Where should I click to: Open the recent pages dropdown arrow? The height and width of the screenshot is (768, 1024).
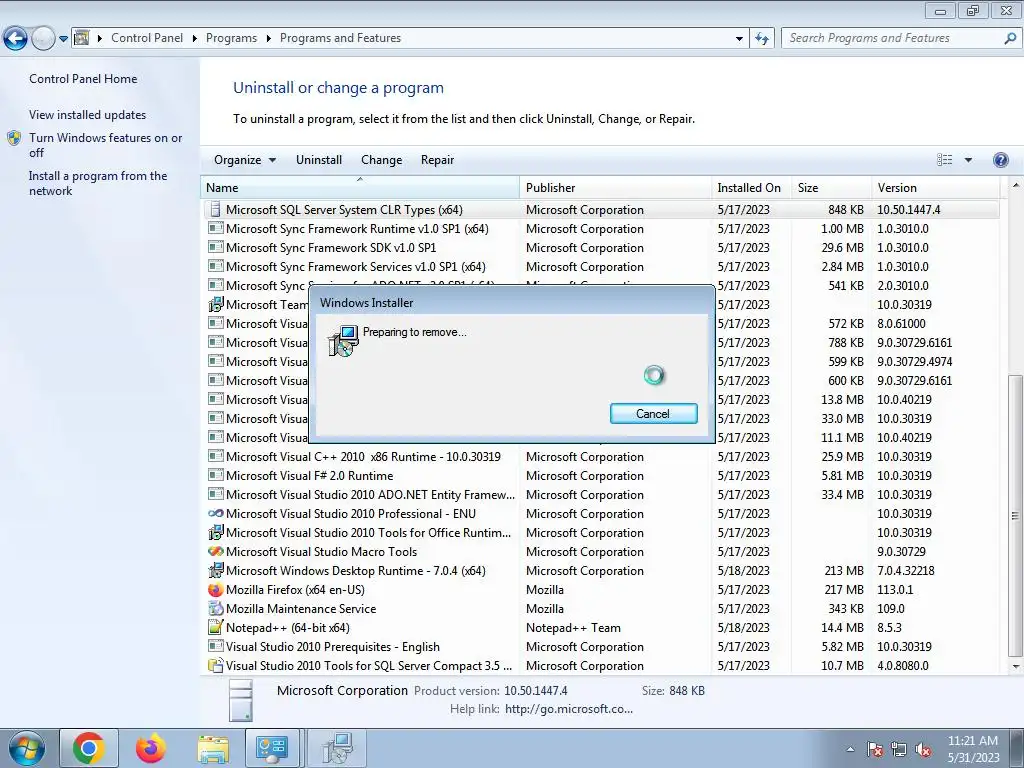click(x=63, y=39)
